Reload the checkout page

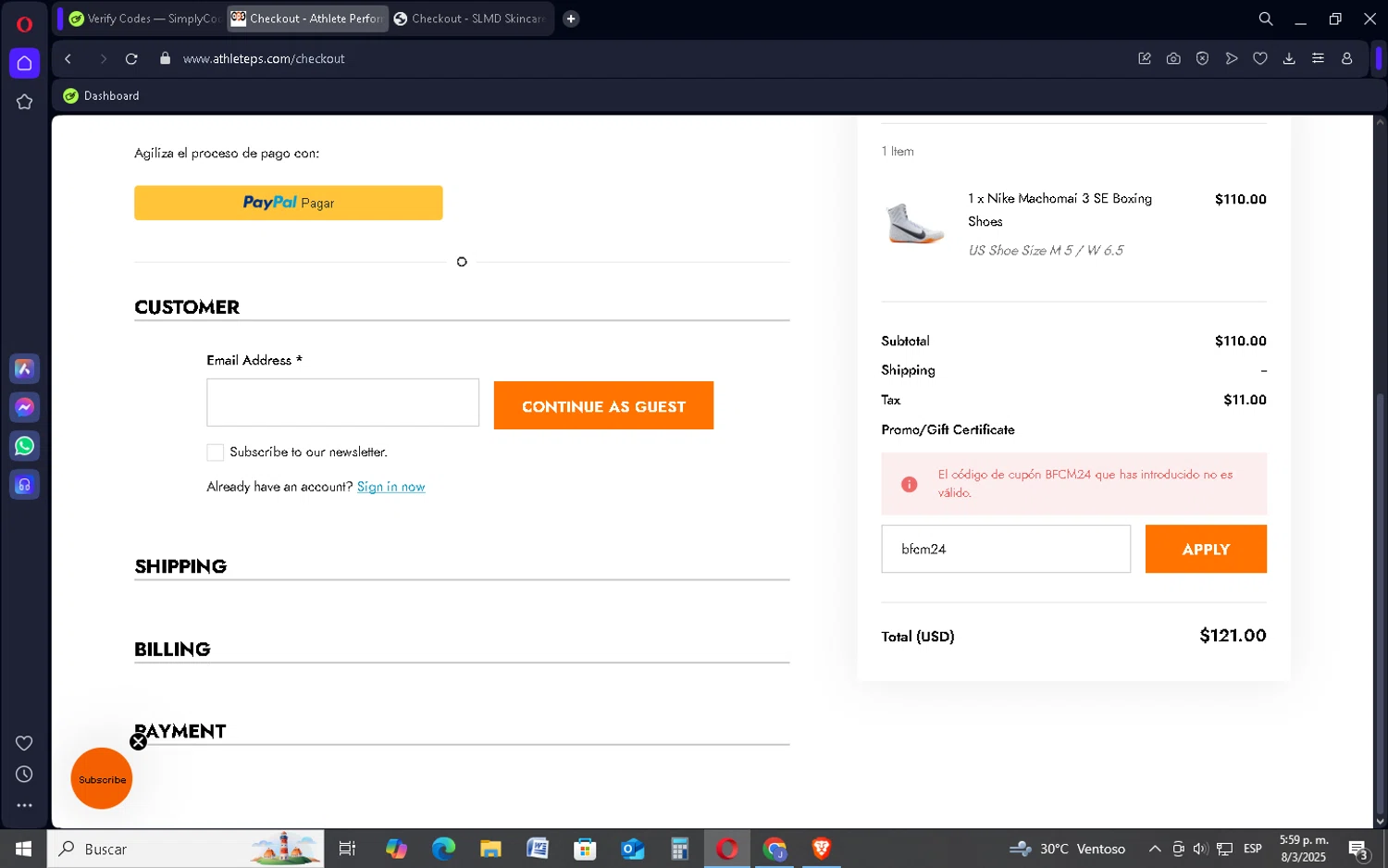tap(131, 58)
